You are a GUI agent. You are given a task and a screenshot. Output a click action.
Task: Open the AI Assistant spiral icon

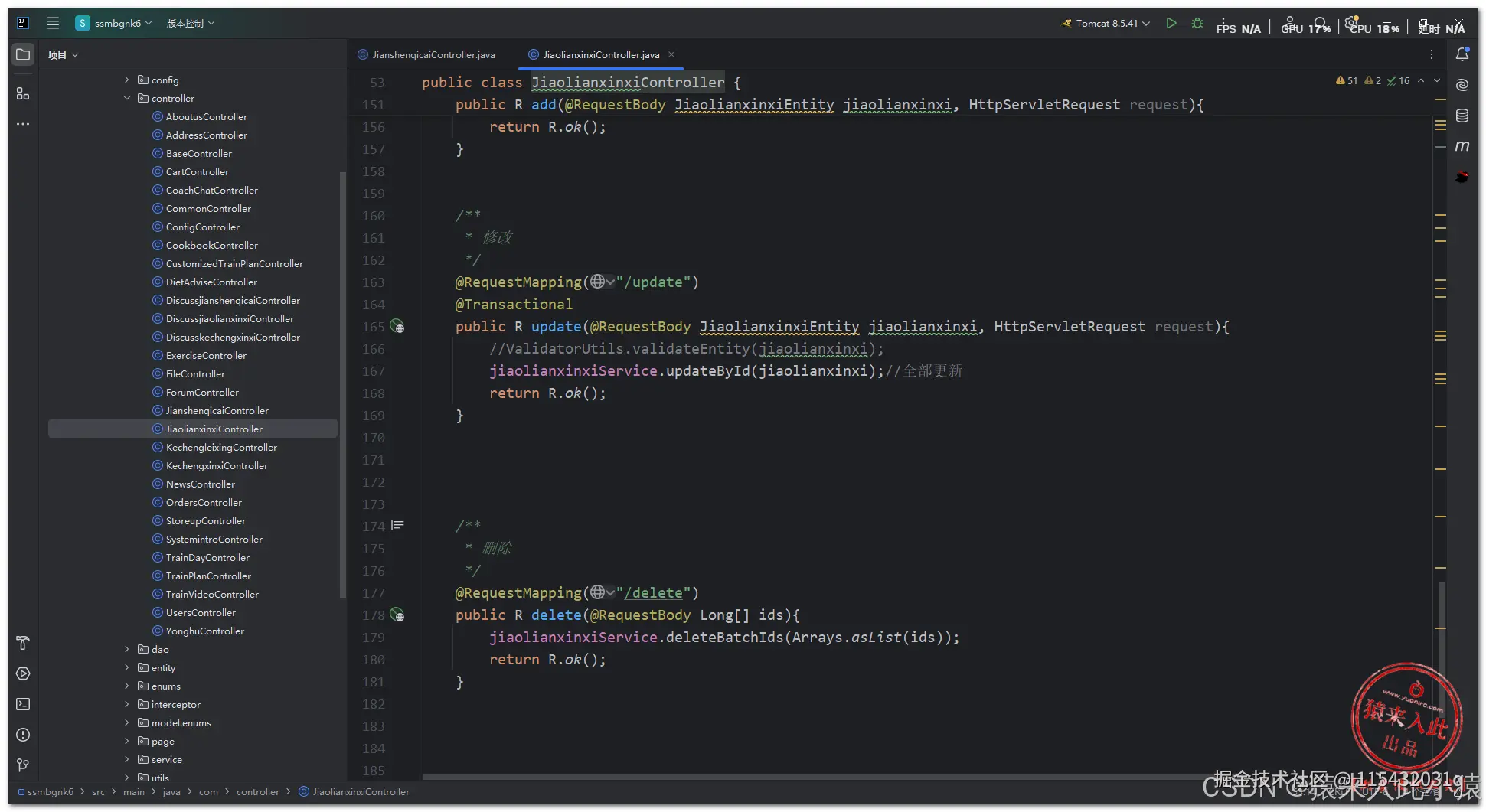click(1462, 85)
